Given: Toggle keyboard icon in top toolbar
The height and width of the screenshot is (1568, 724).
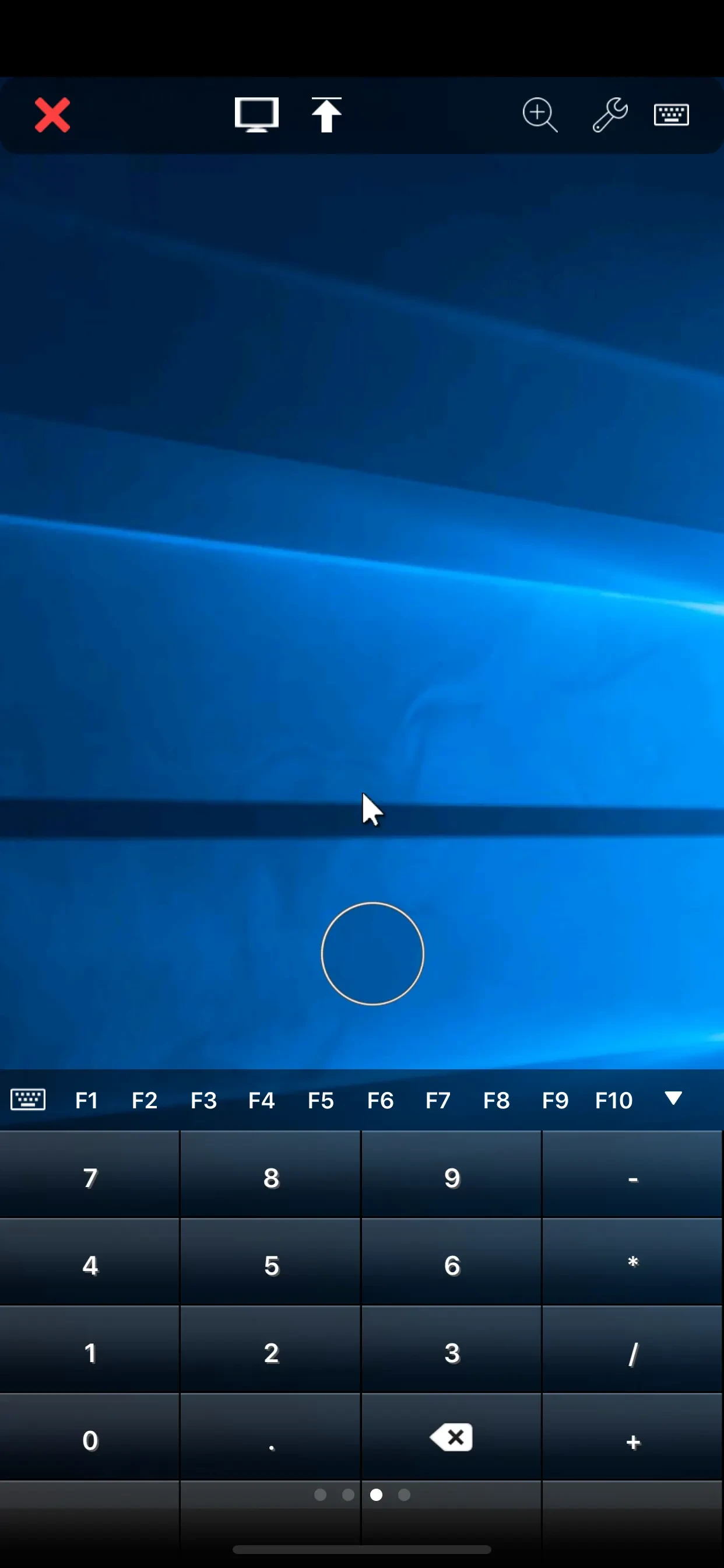Looking at the screenshot, I should tap(671, 114).
